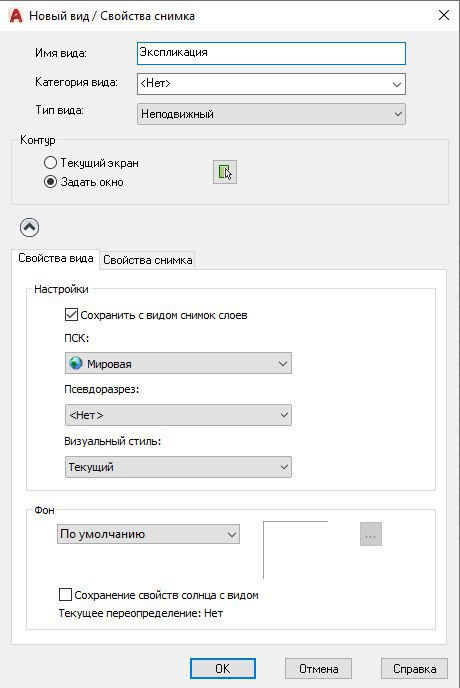Open the Категория вида dropdown
The height and width of the screenshot is (688, 460).
click(271, 84)
